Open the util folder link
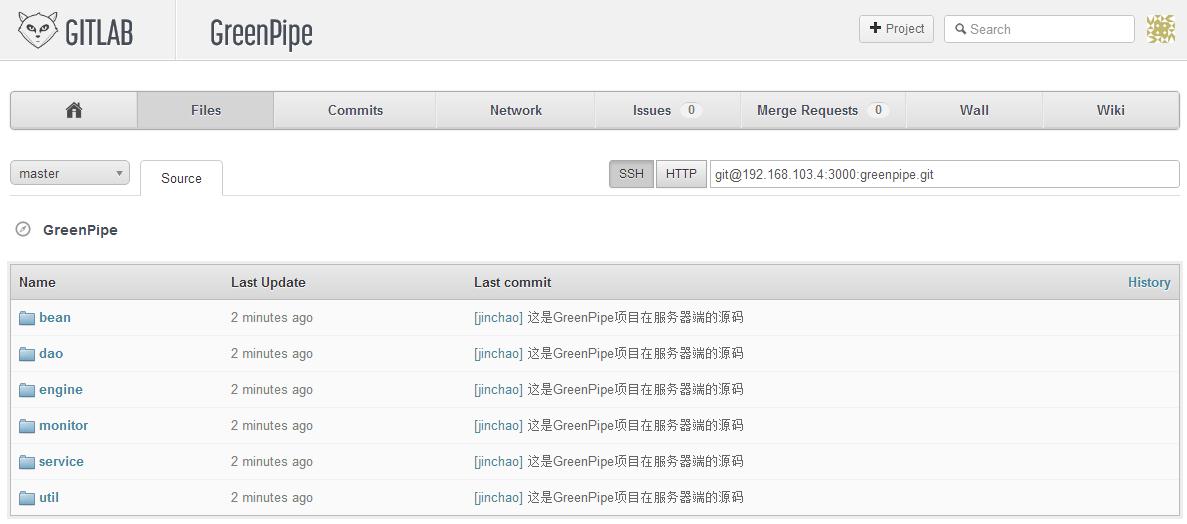The image size is (1187, 524). point(48,497)
